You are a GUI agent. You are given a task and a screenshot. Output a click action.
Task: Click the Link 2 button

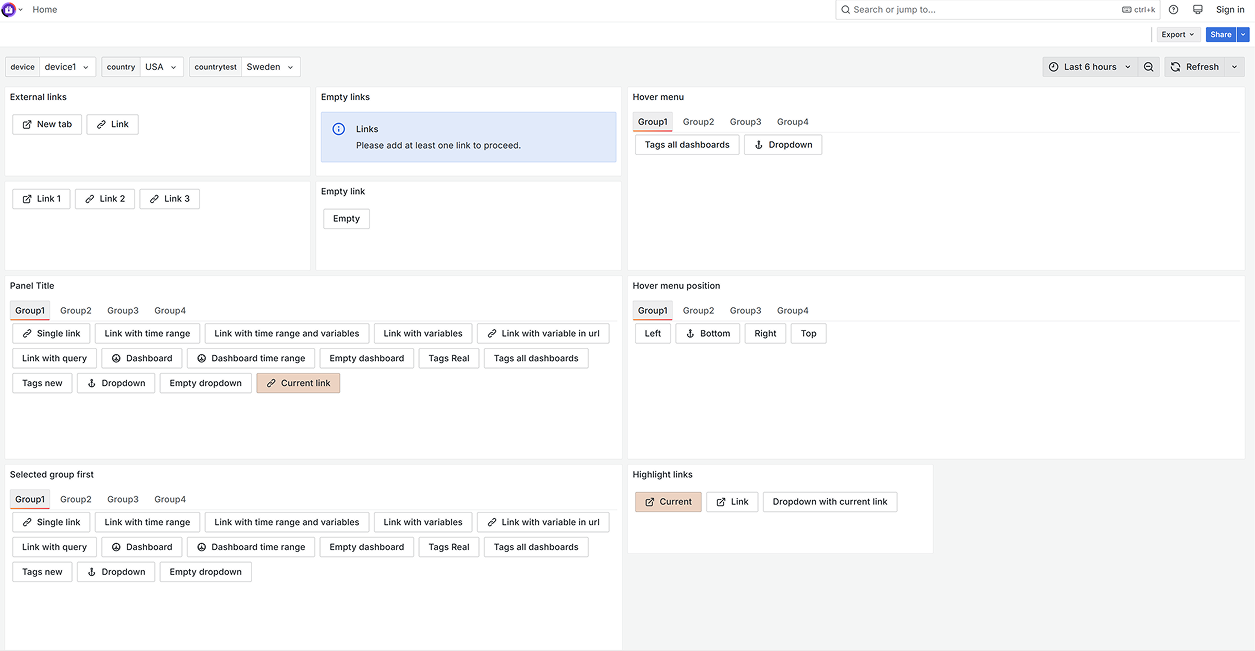coord(104,199)
